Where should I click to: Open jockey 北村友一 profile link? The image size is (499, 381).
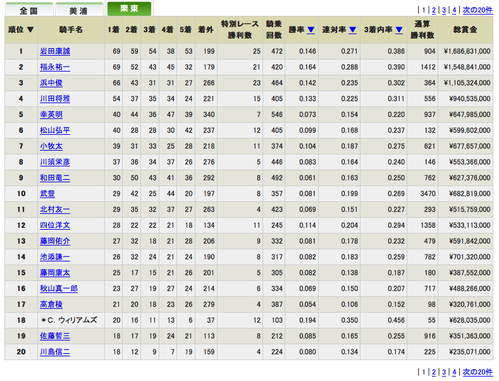click(55, 210)
